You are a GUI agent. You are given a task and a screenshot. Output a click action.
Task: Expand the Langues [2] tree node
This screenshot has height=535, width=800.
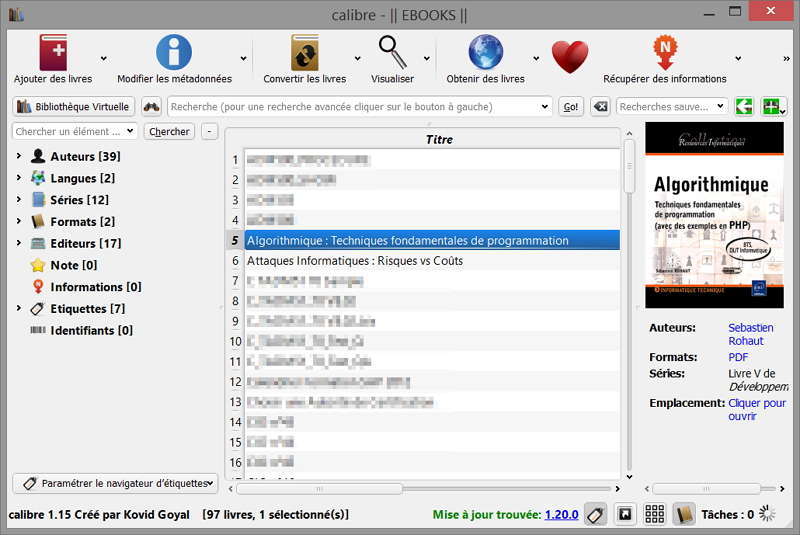coord(19,177)
